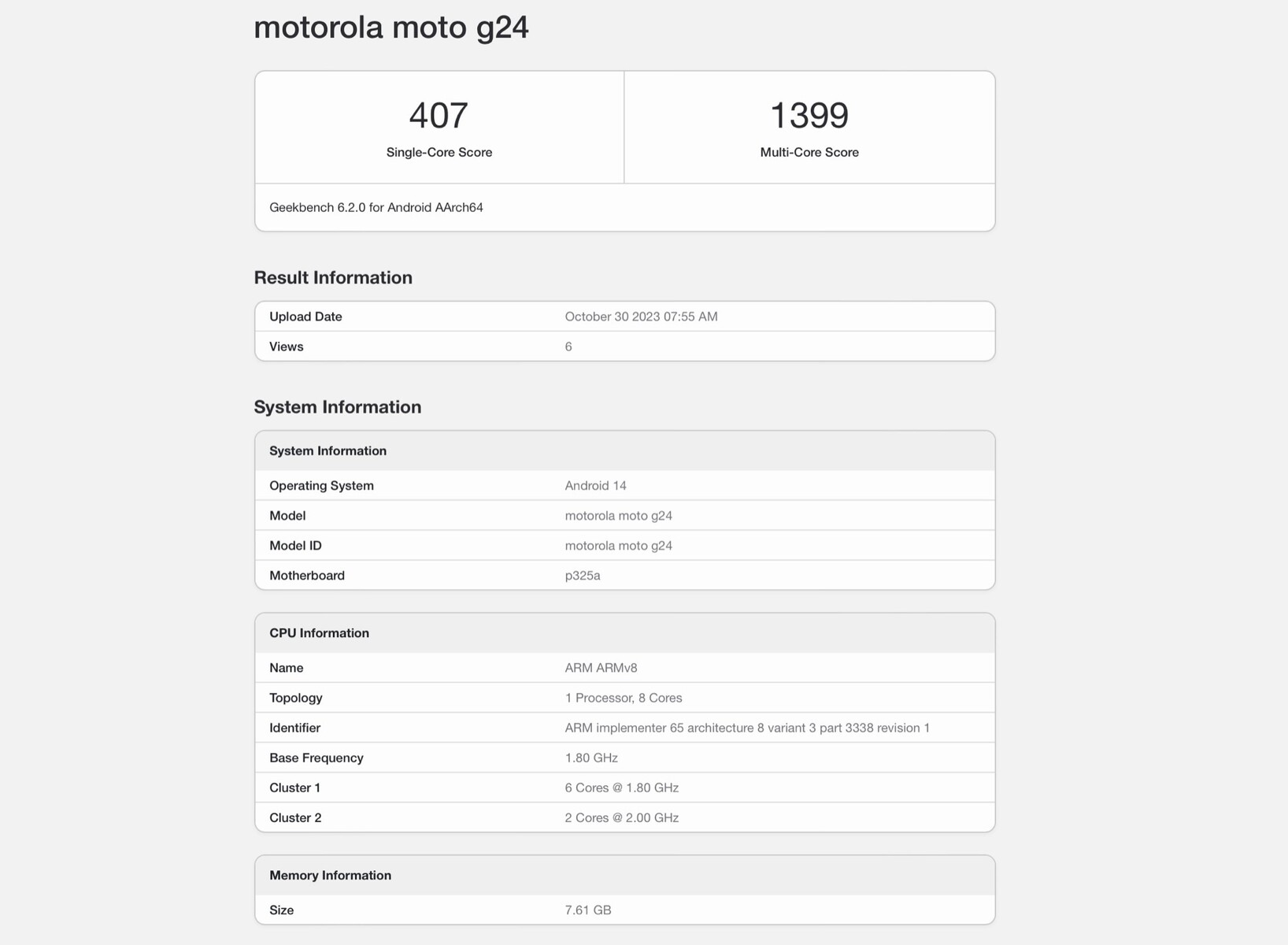Select the Single-Core Score label
Image resolution: width=1288 pixels, height=945 pixels.
tap(439, 153)
